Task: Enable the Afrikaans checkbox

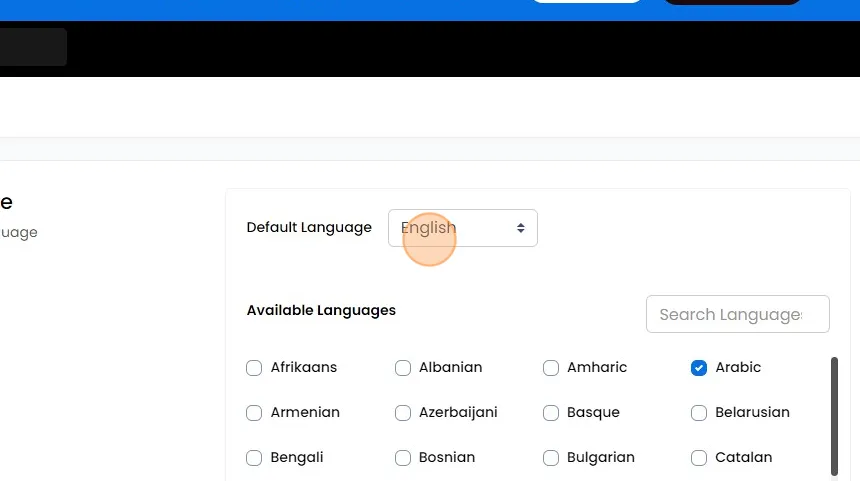Action: pos(254,367)
